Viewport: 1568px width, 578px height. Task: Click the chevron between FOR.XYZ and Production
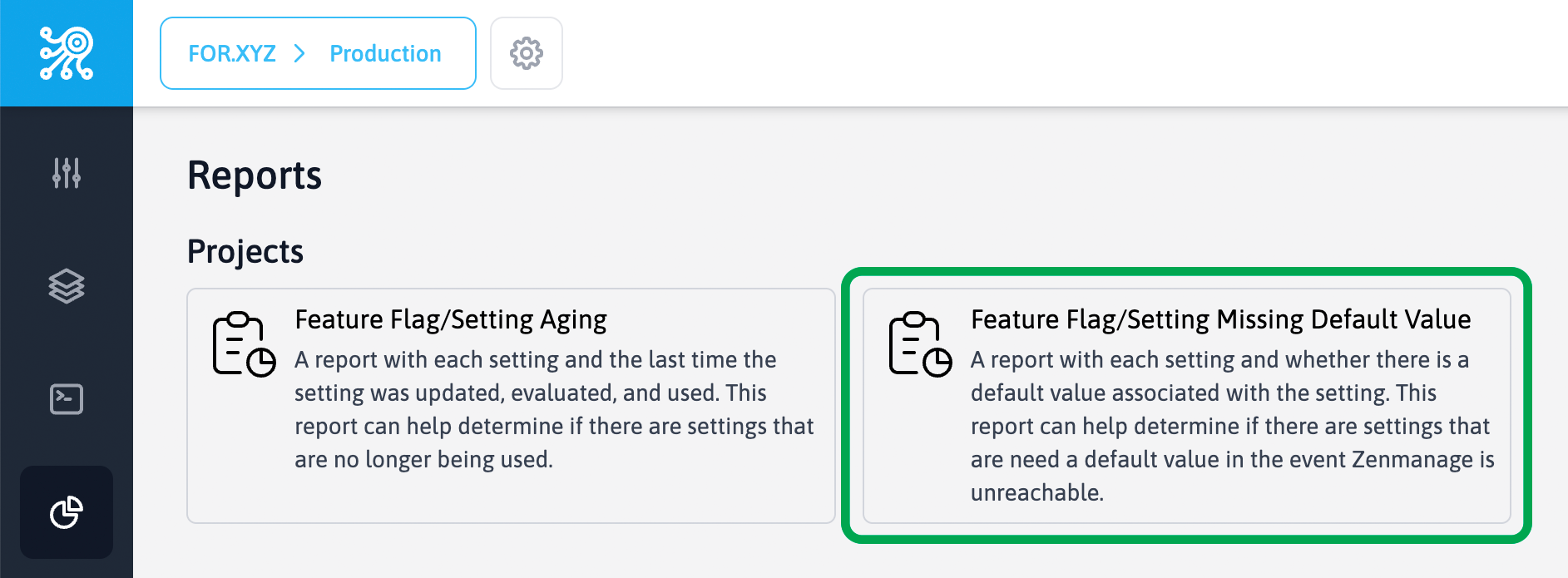[x=299, y=53]
